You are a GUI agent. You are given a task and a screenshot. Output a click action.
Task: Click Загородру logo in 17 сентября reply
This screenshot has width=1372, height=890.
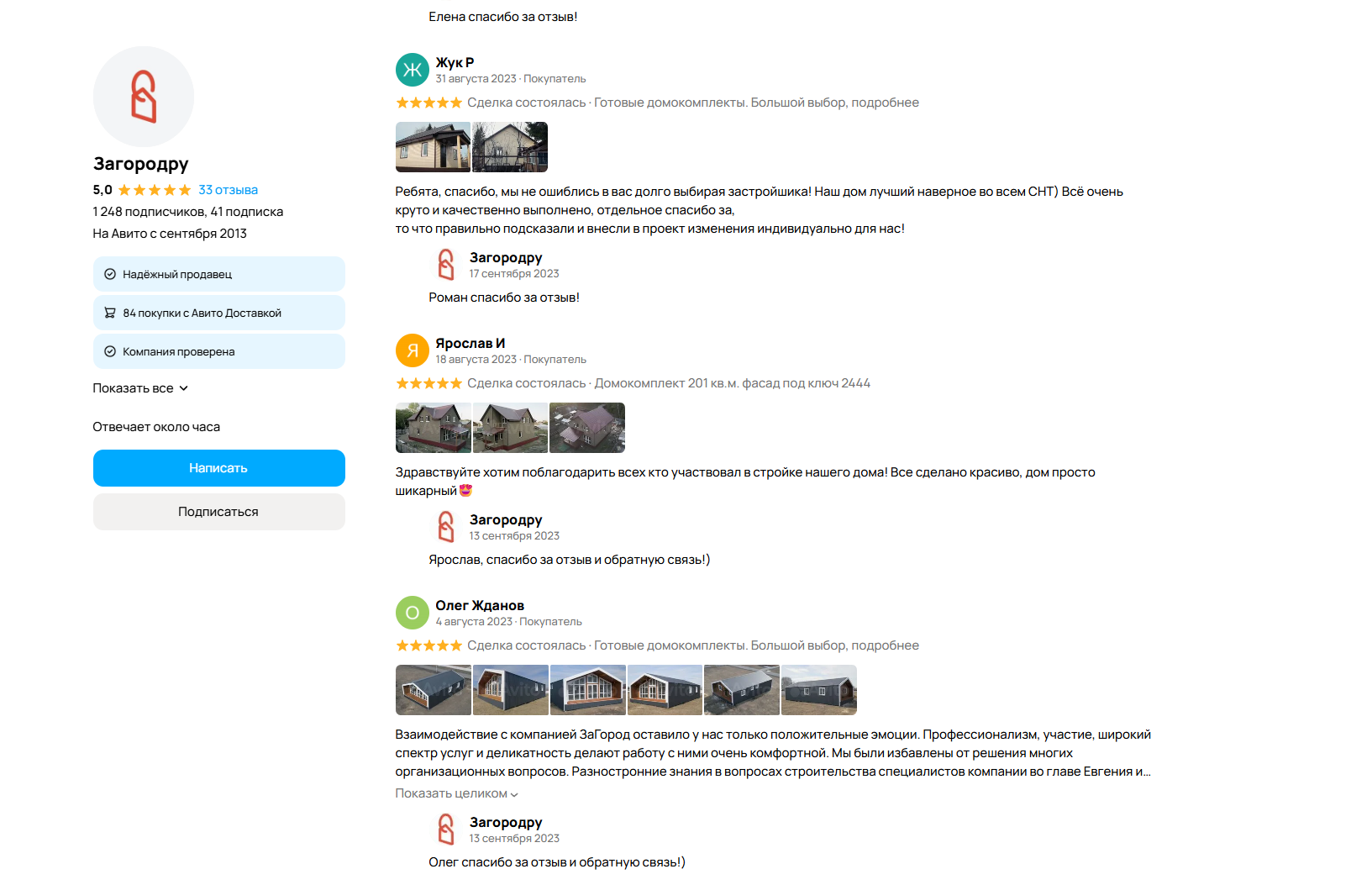[x=446, y=265]
